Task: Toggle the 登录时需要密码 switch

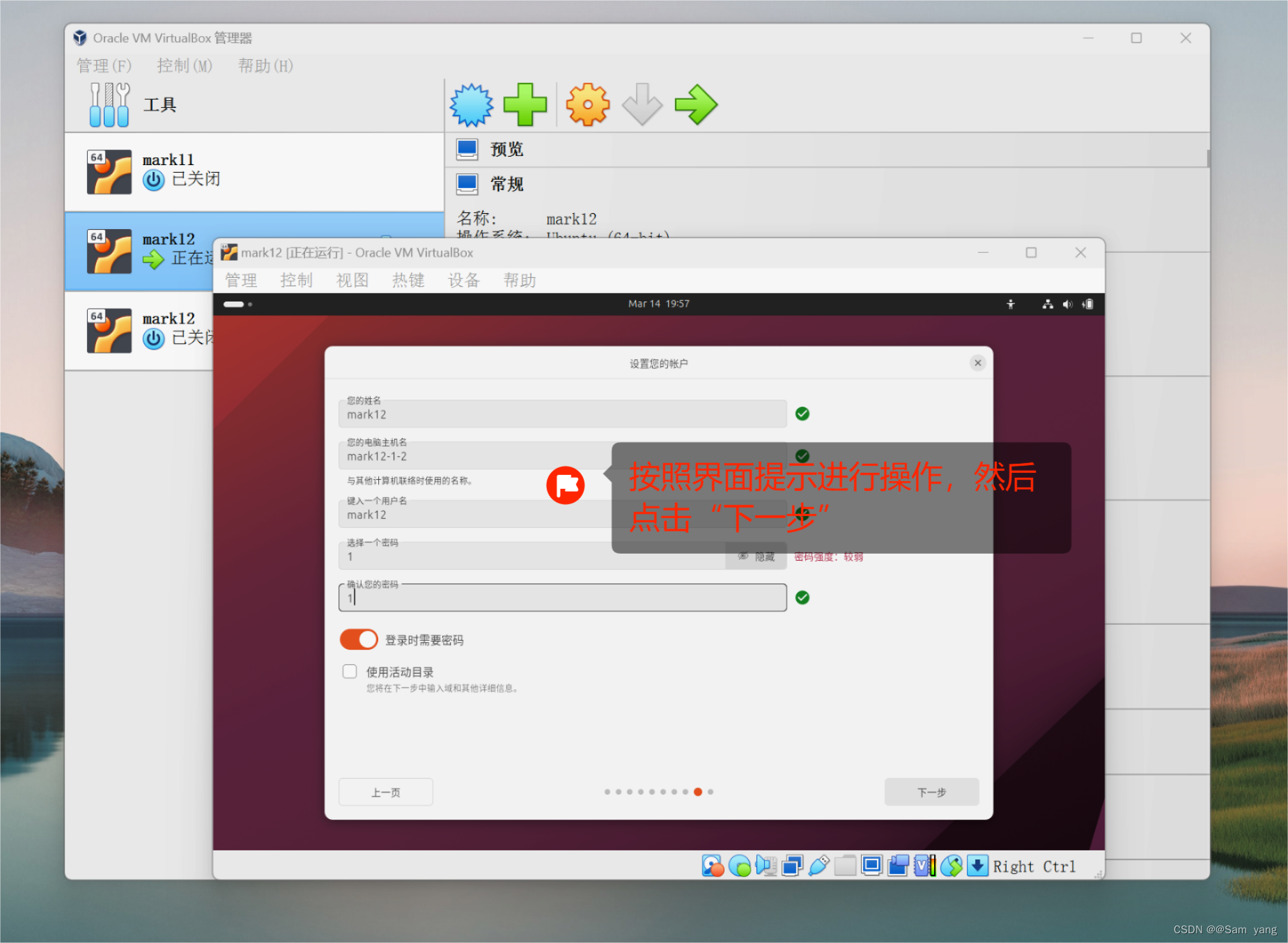Action: click(359, 639)
